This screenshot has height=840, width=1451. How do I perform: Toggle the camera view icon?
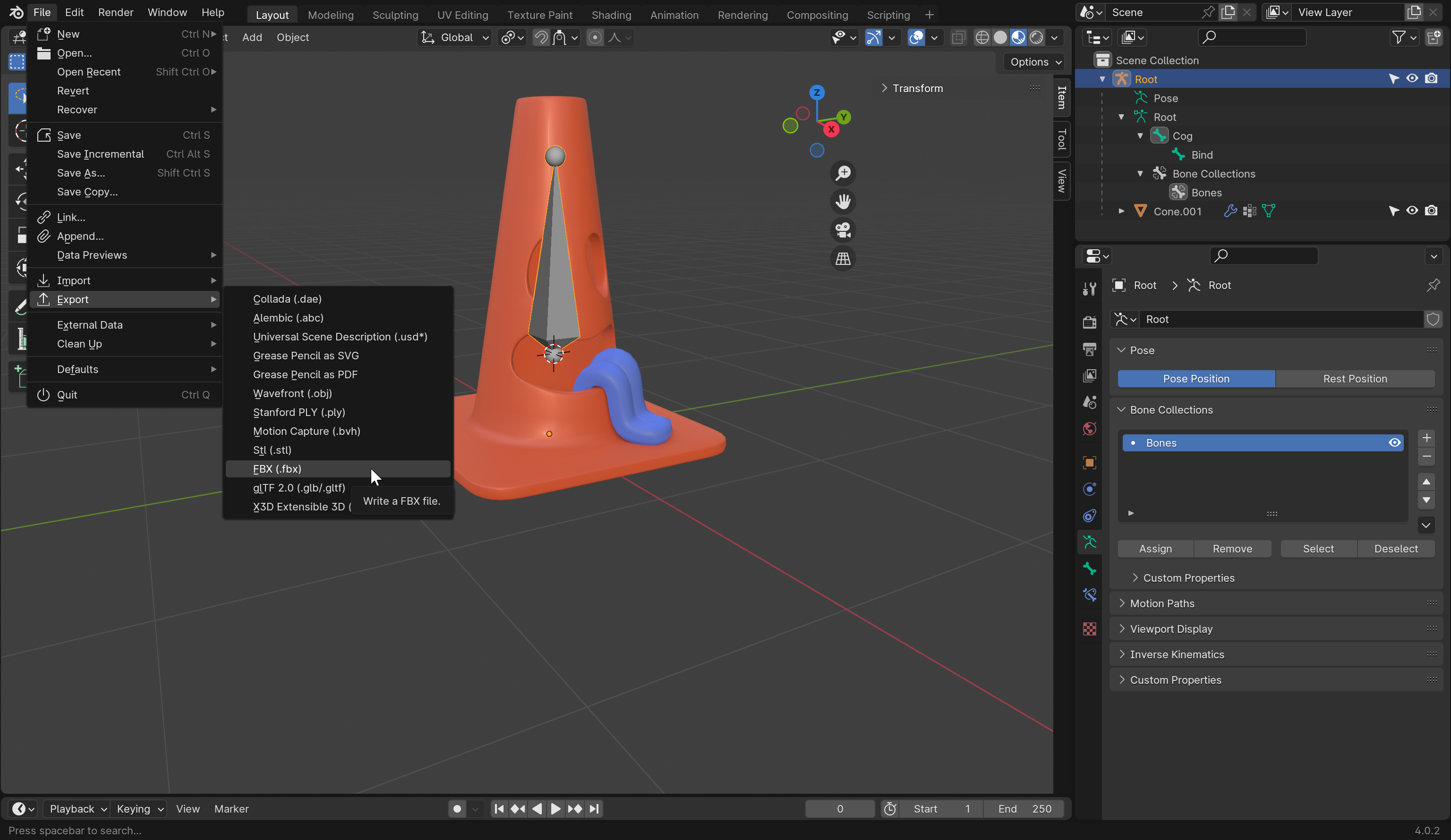[843, 230]
